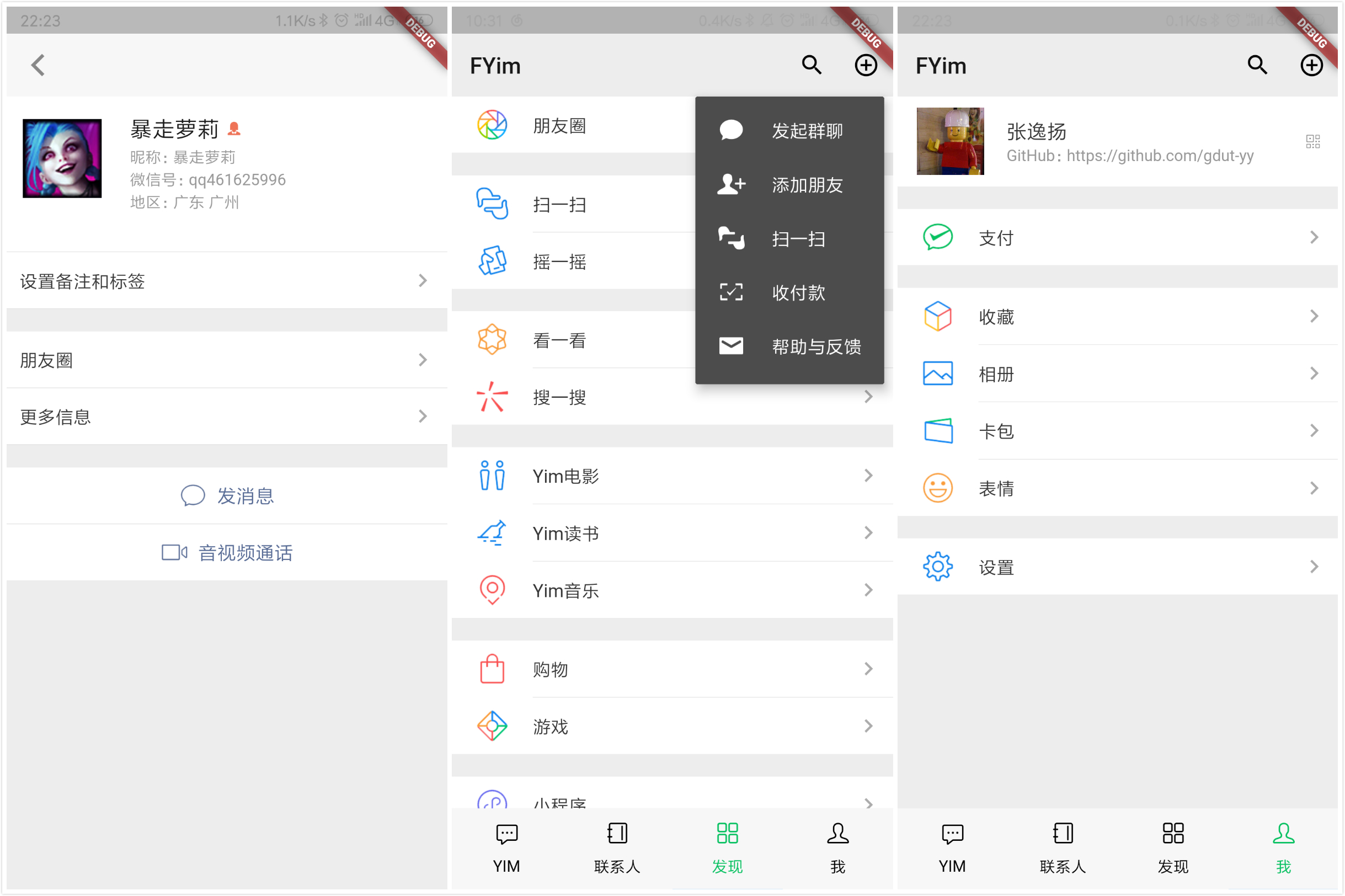The image size is (1345, 896).
Task: Expand 更多信息 row chevron
Action: click(x=422, y=416)
